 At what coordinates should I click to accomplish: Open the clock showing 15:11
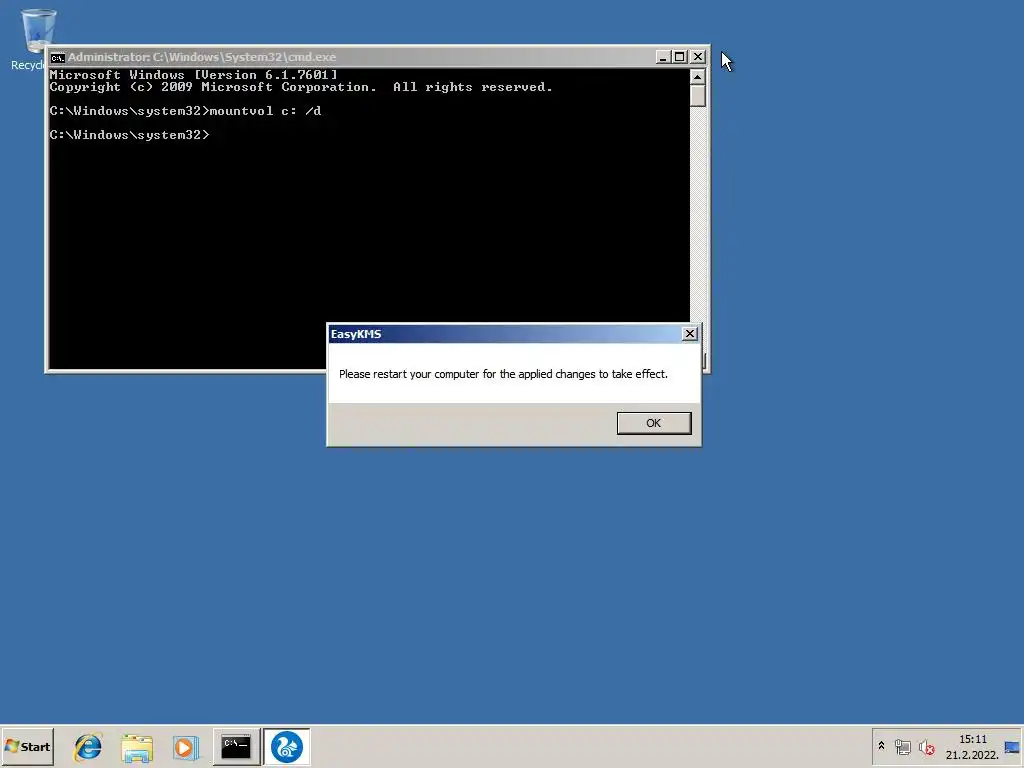[972, 747]
